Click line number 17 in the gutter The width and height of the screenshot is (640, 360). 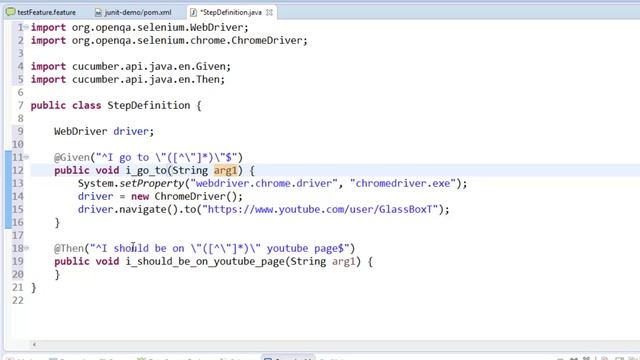tap(18, 235)
